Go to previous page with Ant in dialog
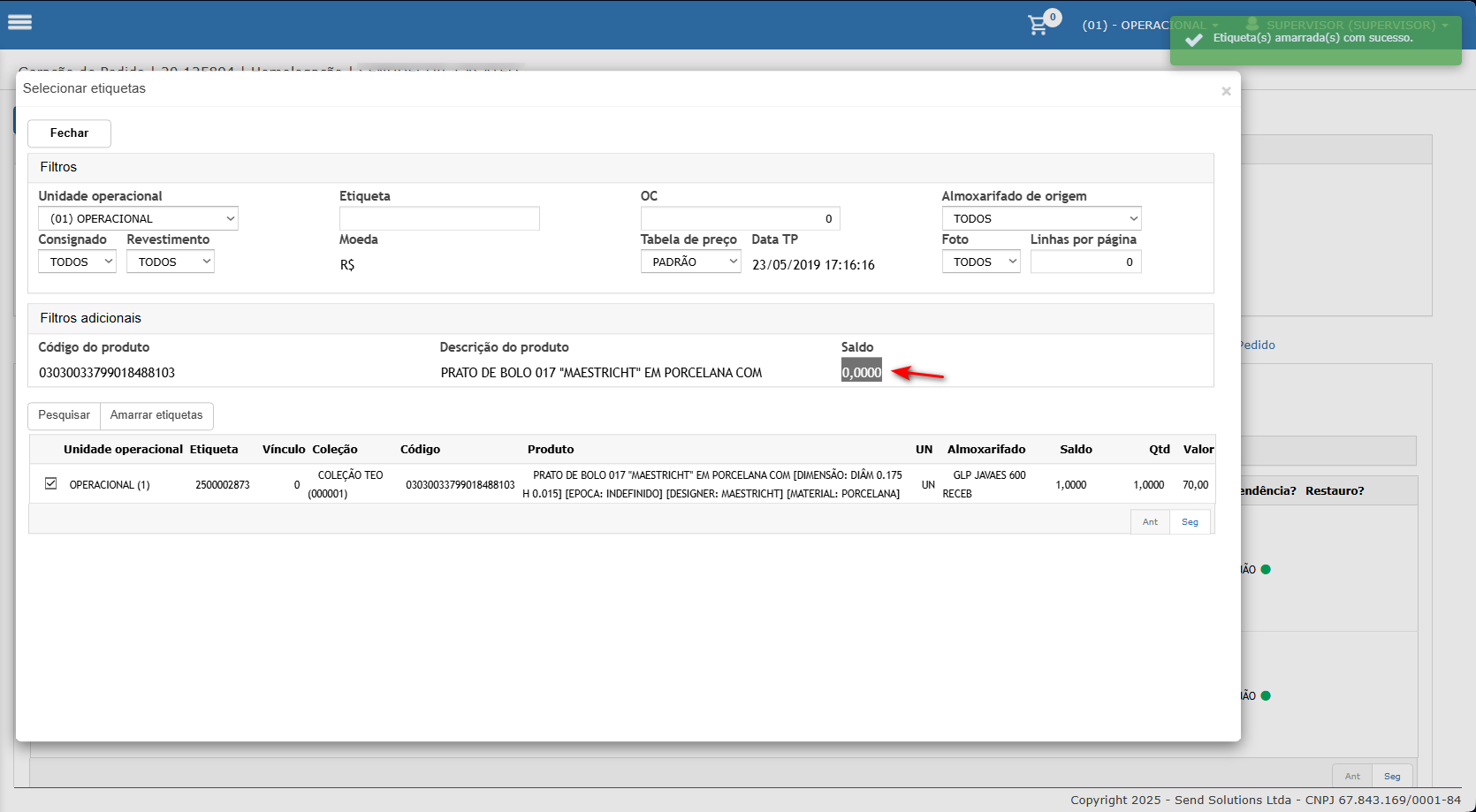The height and width of the screenshot is (812, 1476). tap(1150, 522)
